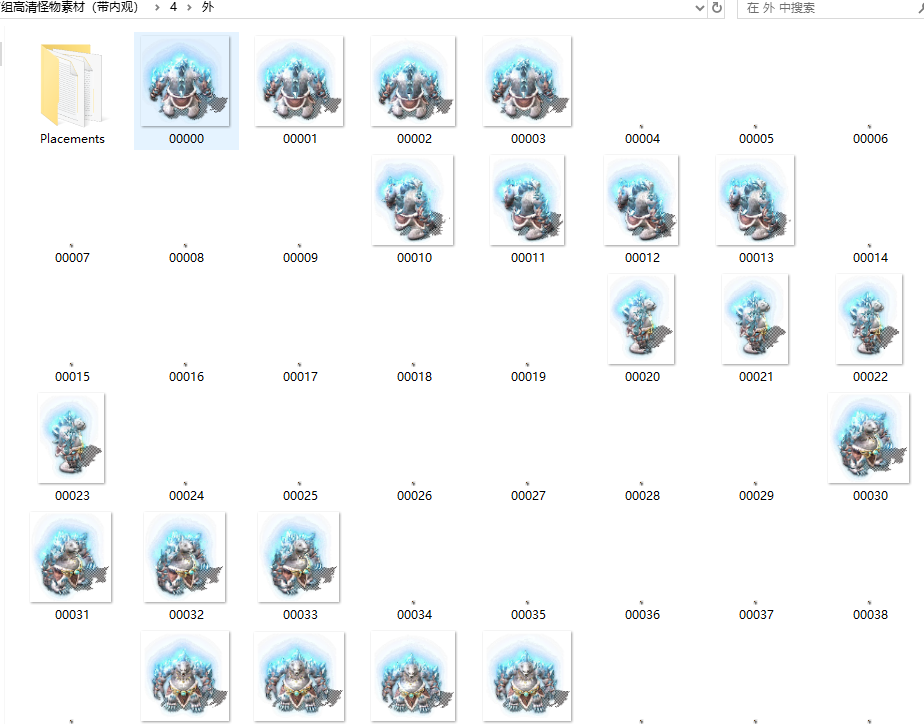Screen dimensions: 924x724
Task: Select image thumbnail 00023
Action: [71, 438]
